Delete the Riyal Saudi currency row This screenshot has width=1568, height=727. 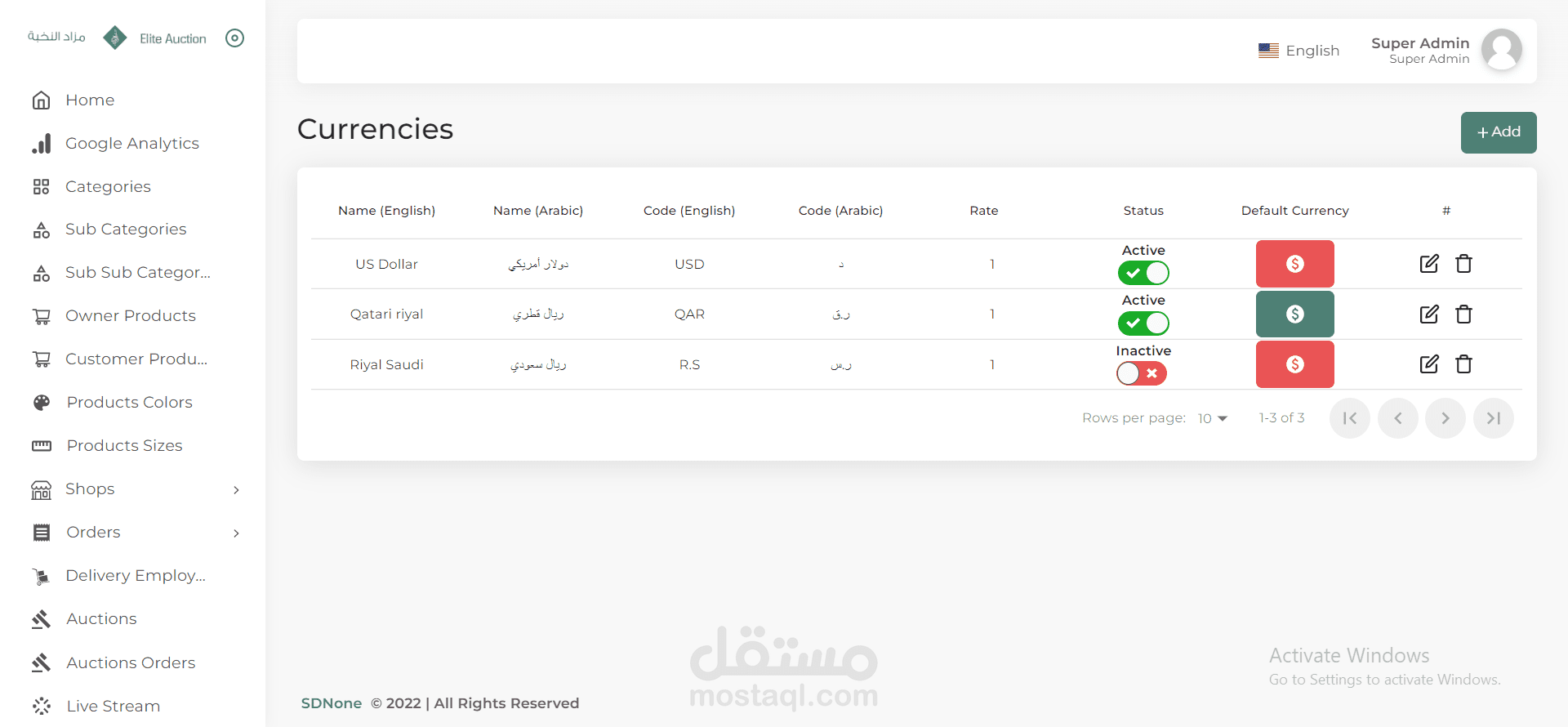[x=1463, y=364]
